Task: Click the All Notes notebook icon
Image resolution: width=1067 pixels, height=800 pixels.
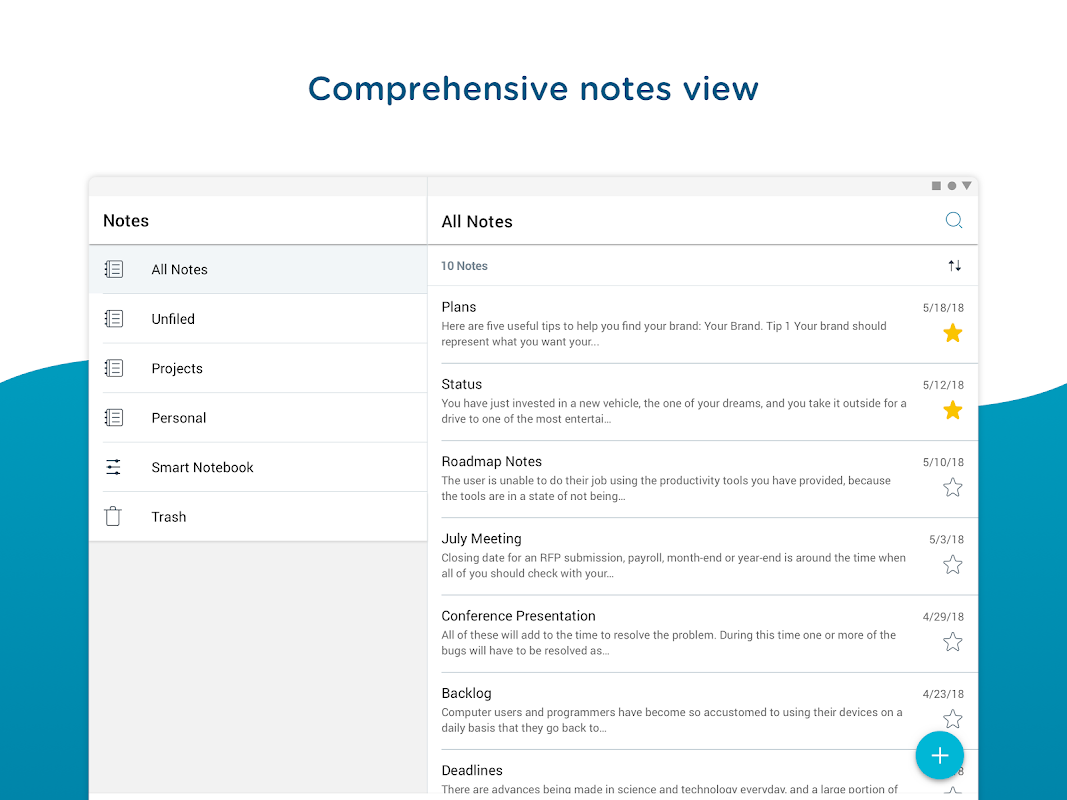Action: coord(114,269)
